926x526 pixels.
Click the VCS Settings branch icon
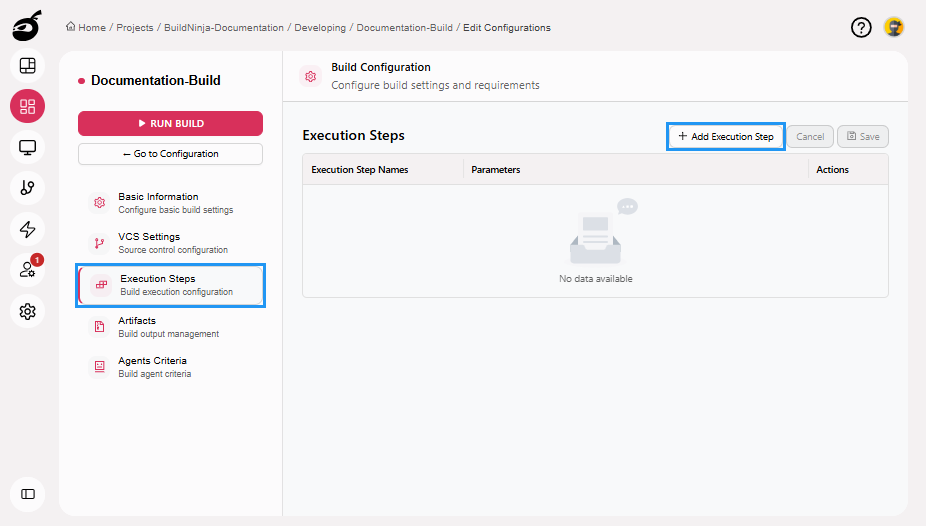[99, 243]
